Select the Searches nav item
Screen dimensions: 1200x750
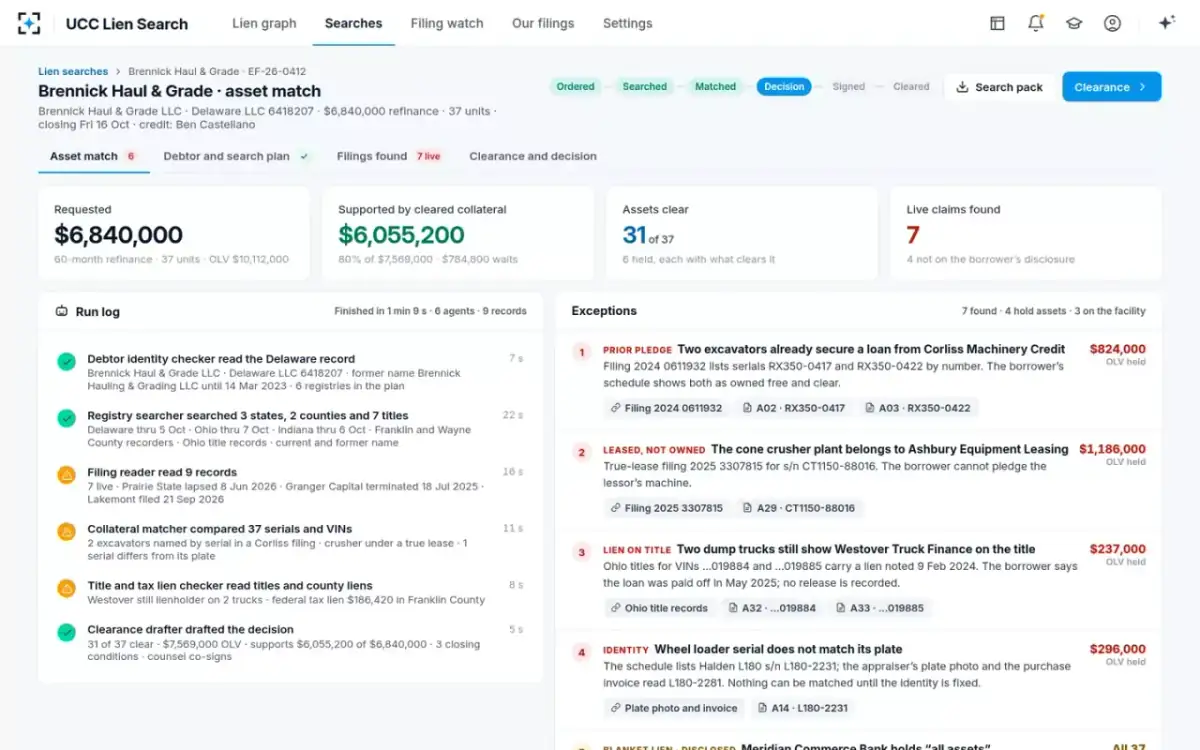353,23
